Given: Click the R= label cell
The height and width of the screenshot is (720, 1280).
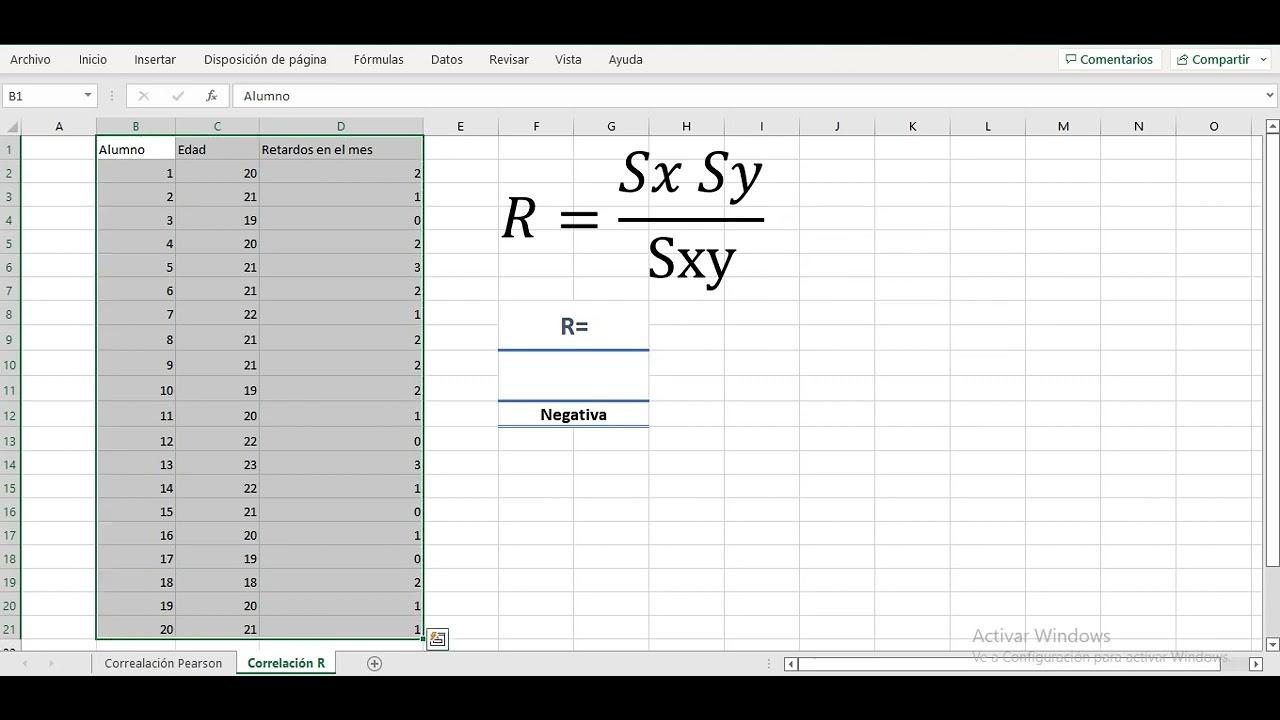Looking at the screenshot, I should coord(574,326).
